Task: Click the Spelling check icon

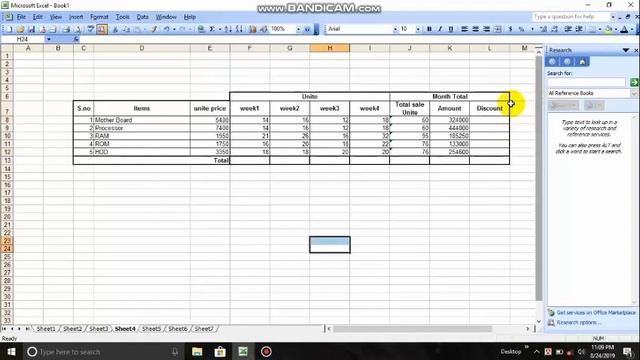Action: click(x=91, y=29)
